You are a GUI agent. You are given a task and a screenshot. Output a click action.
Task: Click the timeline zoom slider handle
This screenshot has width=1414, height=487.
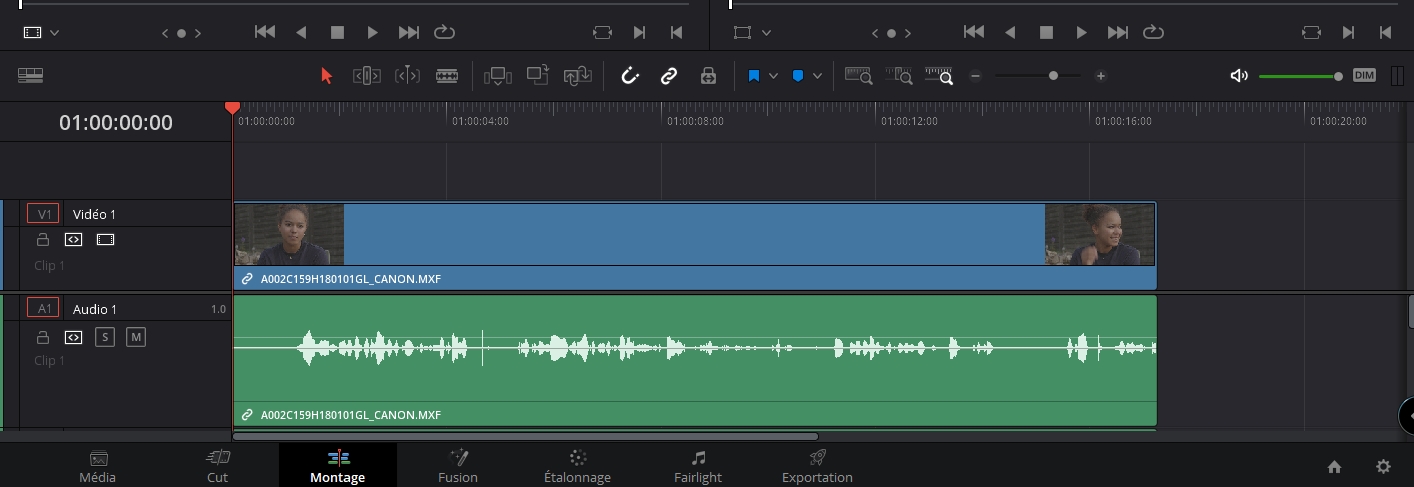point(1053,76)
